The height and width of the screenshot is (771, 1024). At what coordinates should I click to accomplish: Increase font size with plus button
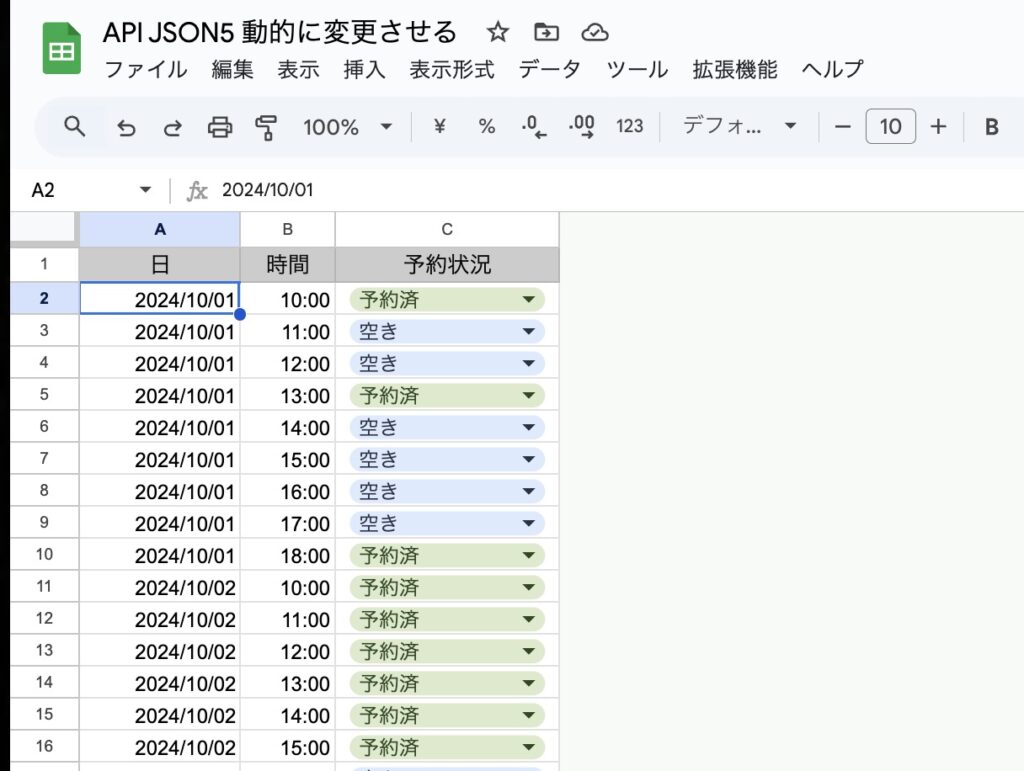[938, 127]
